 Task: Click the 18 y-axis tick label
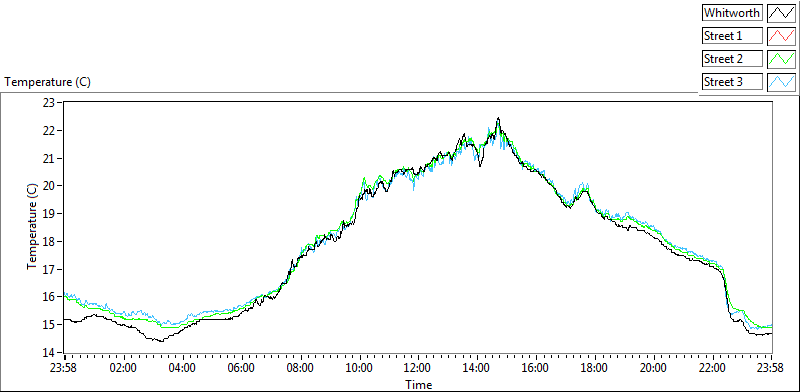(48, 241)
